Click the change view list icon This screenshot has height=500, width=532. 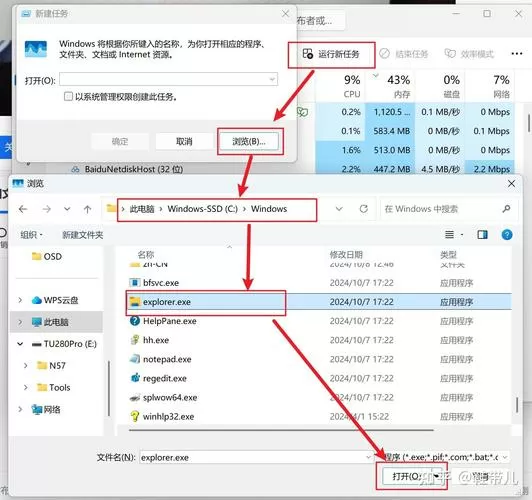tap(449, 235)
